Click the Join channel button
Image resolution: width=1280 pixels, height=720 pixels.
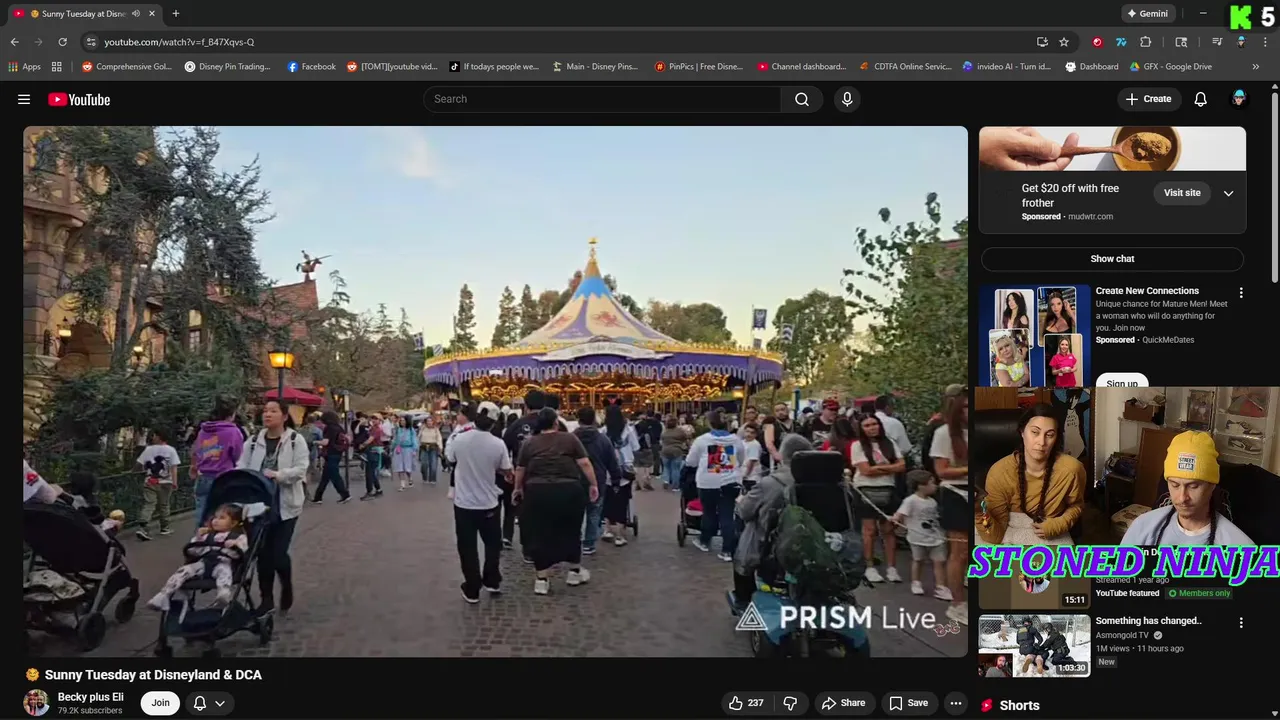click(x=160, y=703)
